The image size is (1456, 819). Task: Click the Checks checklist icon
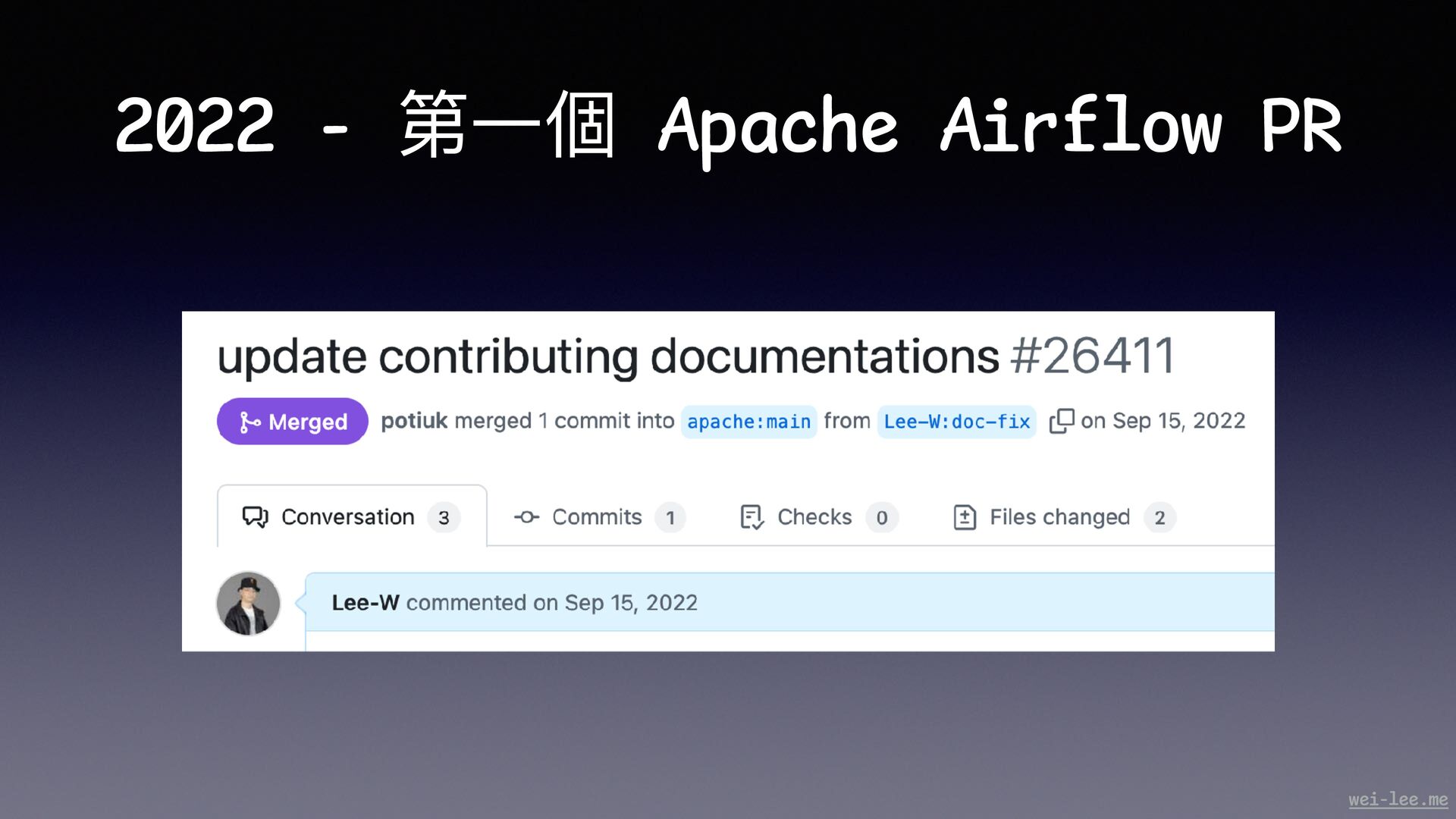(752, 517)
